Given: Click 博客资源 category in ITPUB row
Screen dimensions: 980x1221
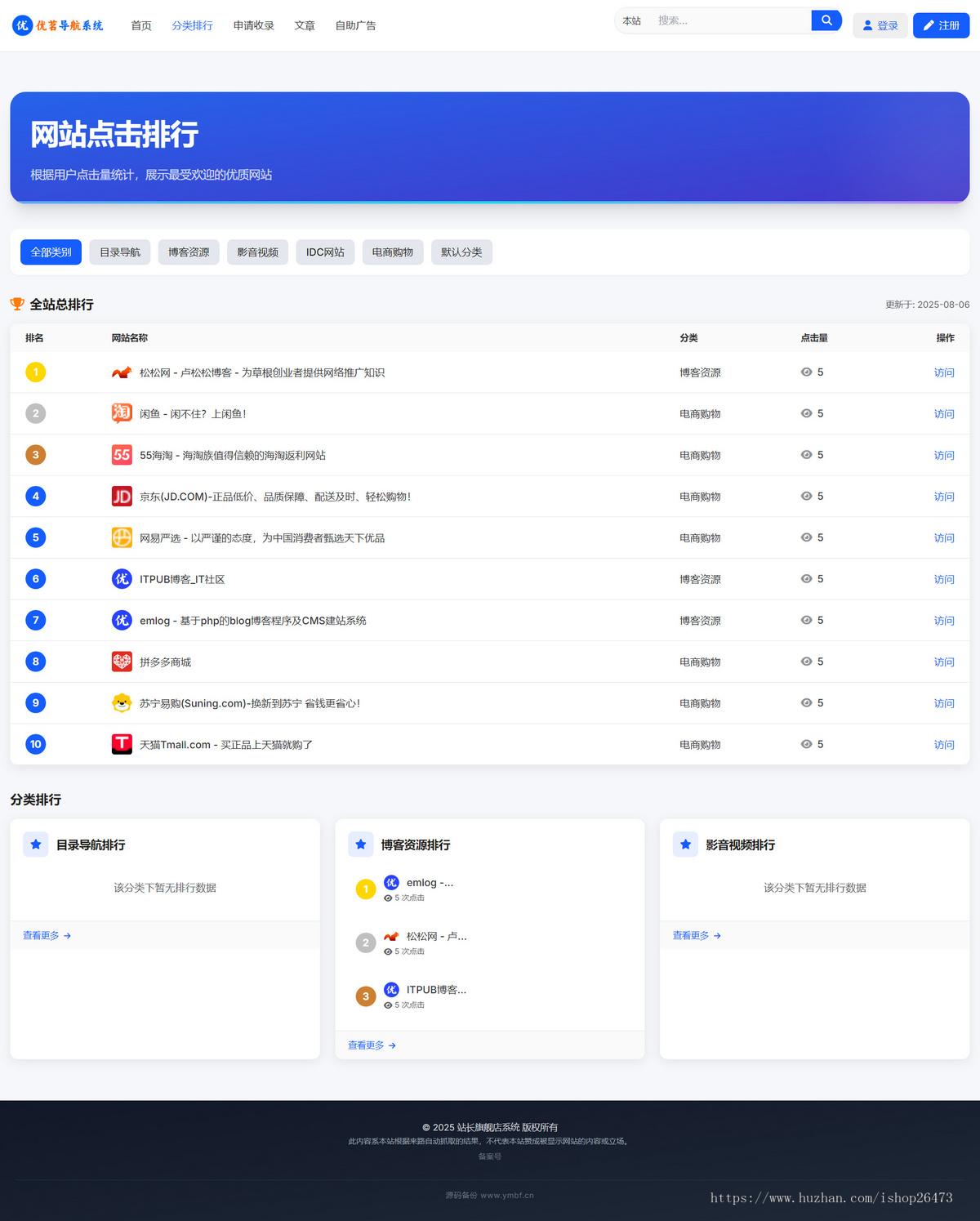Looking at the screenshot, I should pyautogui.click(x=700, y=579).
